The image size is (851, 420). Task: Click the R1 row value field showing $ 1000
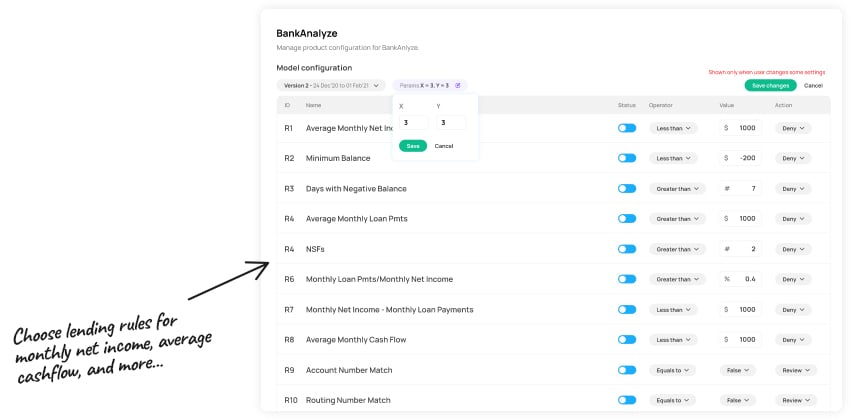click(x=740, y=128)
